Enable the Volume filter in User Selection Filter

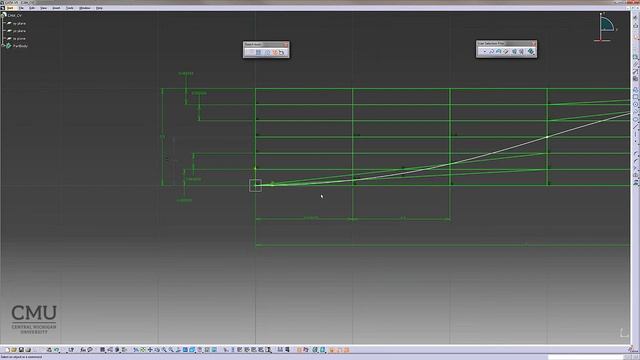pyautogui.click(x=506, y=51)
